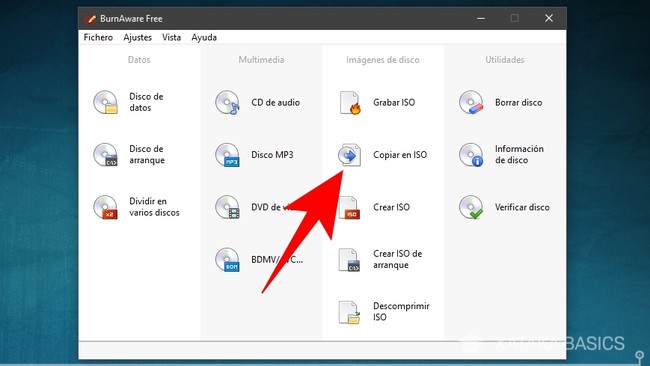Launch the CD de audio disc icon
The width and height of the screenshot is (650, 366).
227,102
